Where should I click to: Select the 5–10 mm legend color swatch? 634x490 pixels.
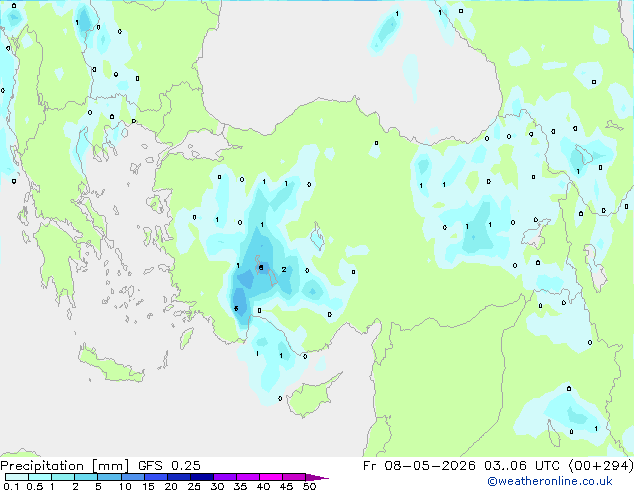pos(109,477)
